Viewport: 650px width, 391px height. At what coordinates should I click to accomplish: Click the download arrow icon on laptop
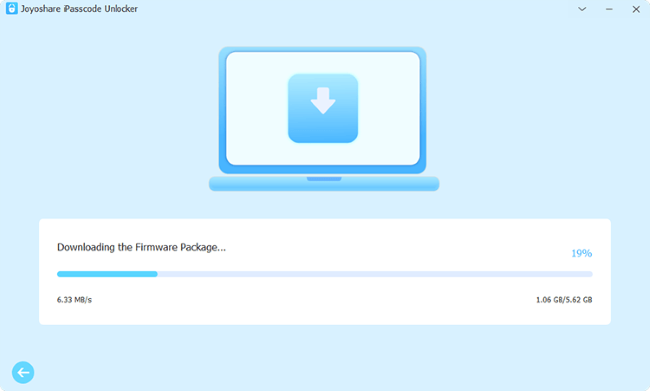click(323, 108)
